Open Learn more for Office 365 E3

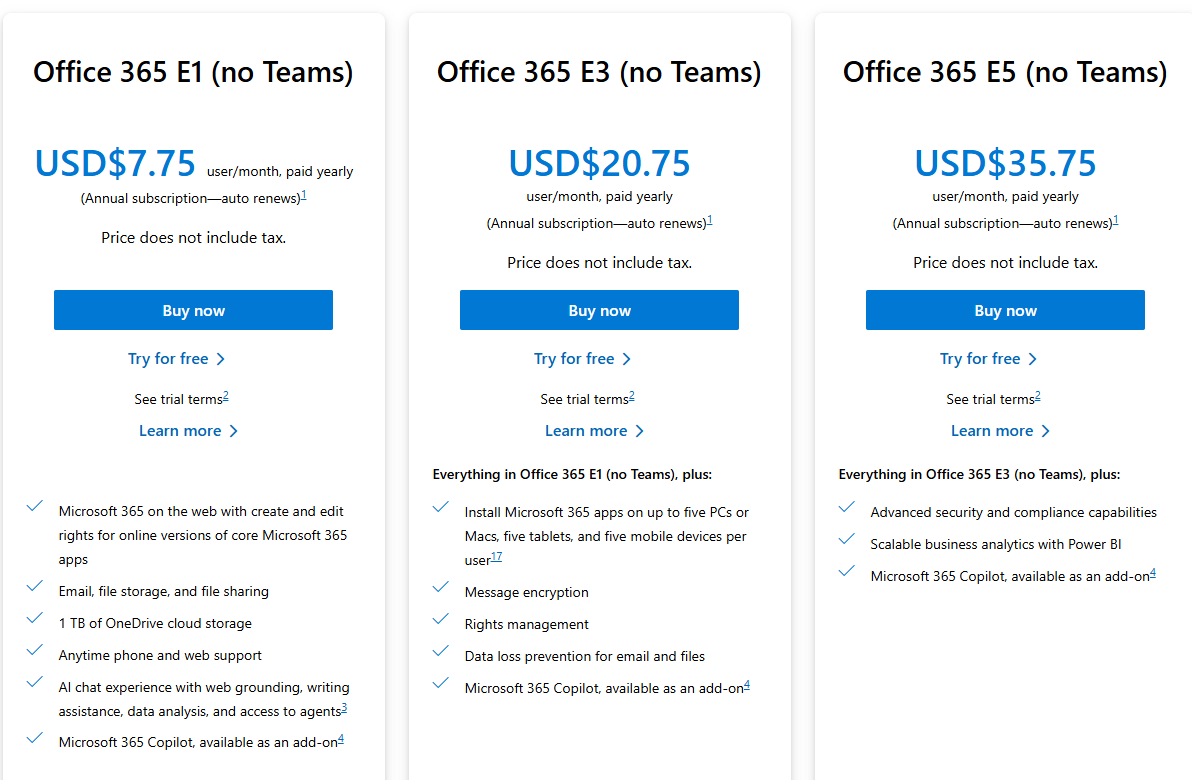(x=594, y=431)
